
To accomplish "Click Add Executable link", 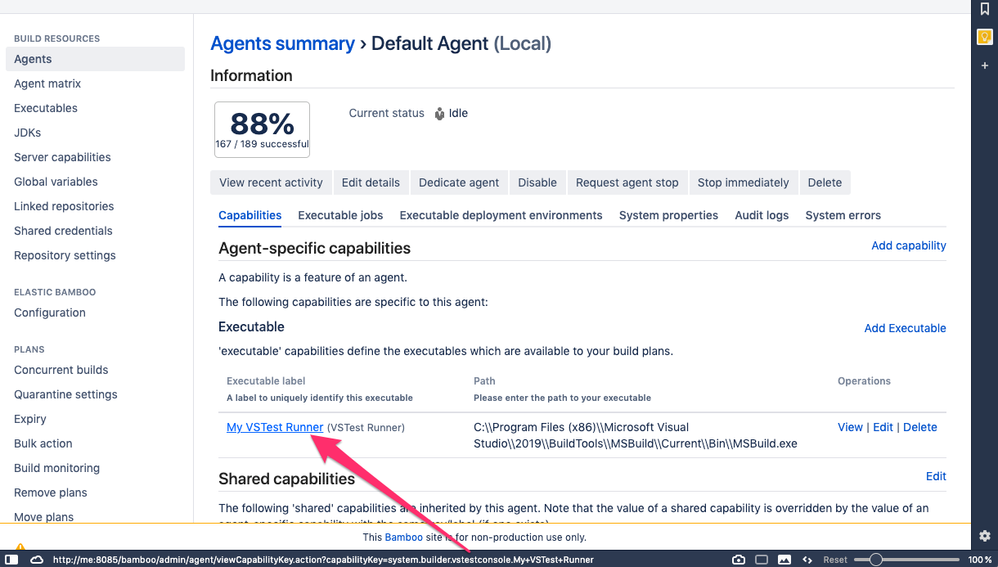I will (904, 328).
